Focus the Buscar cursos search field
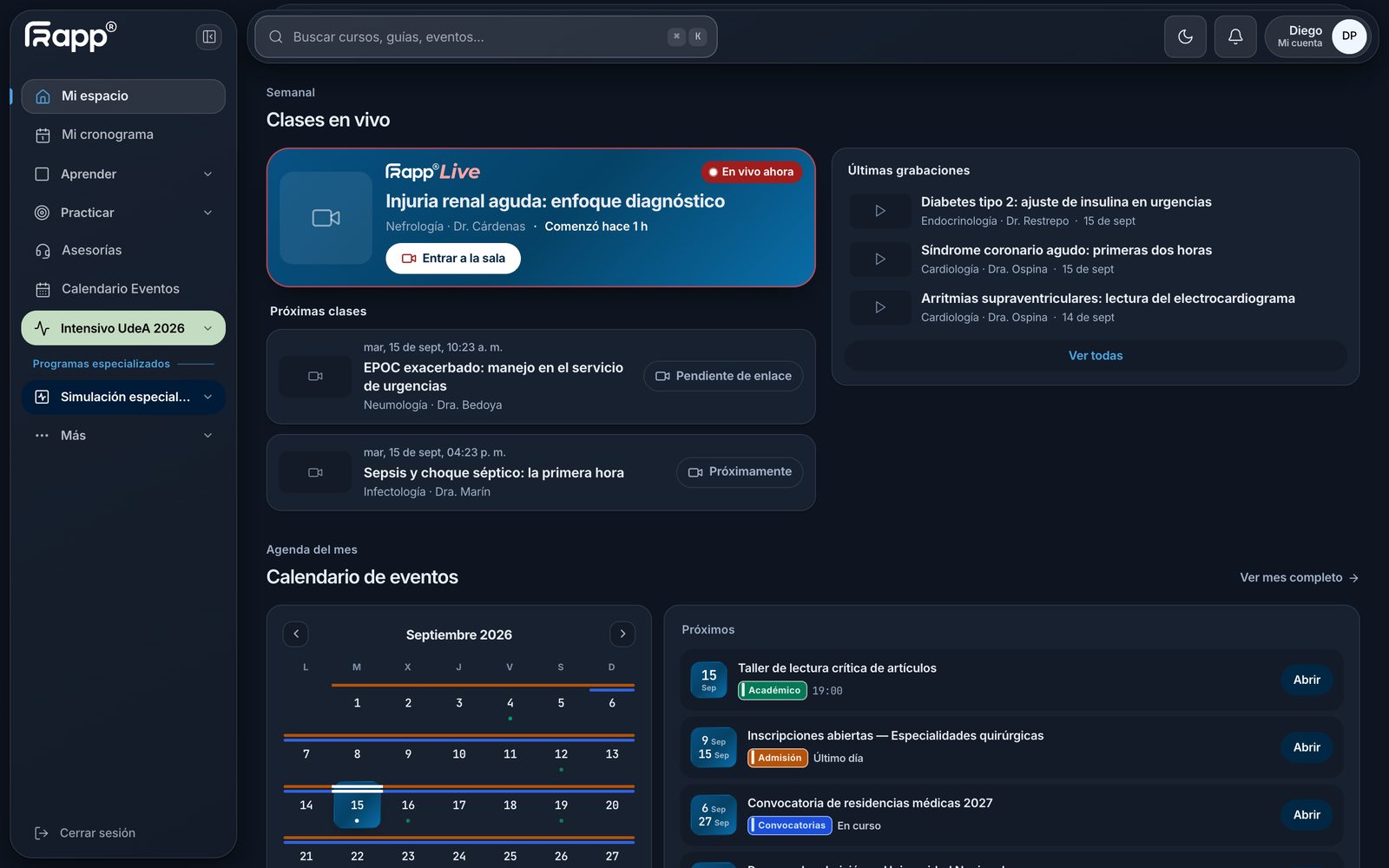Image resolution: width=1389 pixels, height=868 pixels. click(x=486, y=36)
